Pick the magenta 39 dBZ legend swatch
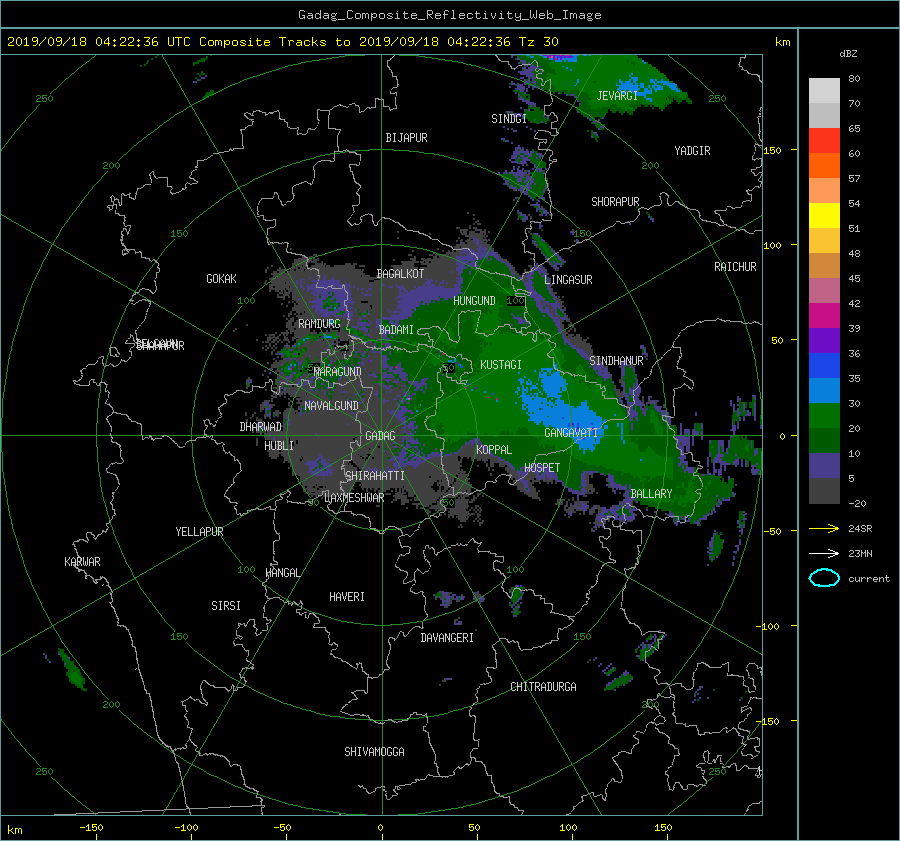Viewport: 900px width, 841px height. (824, 316)
